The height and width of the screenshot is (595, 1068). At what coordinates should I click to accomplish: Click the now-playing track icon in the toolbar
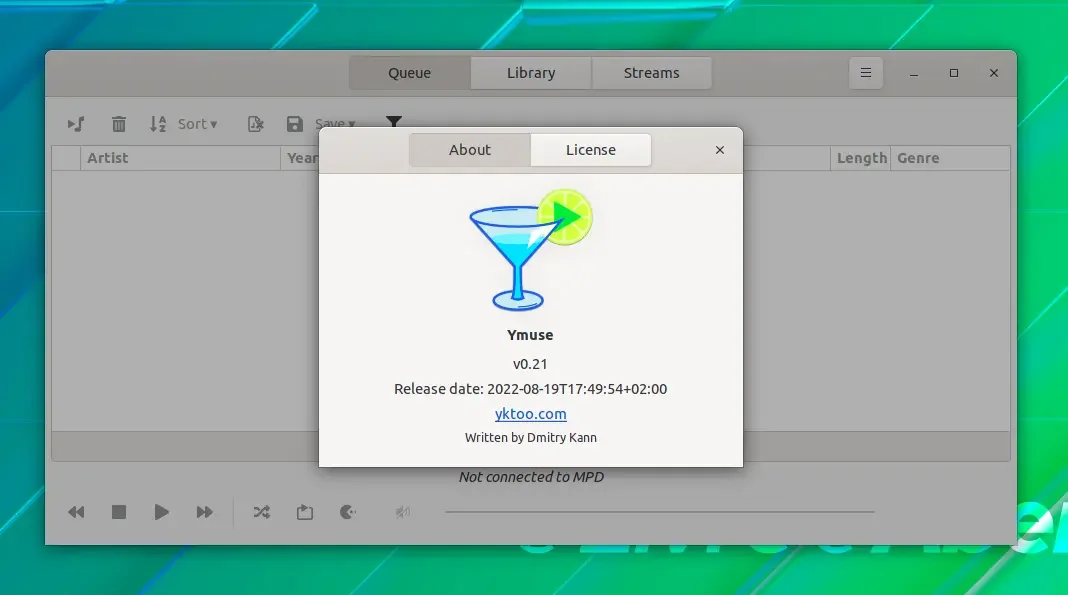pyautogui.click(x=76, y=124)
